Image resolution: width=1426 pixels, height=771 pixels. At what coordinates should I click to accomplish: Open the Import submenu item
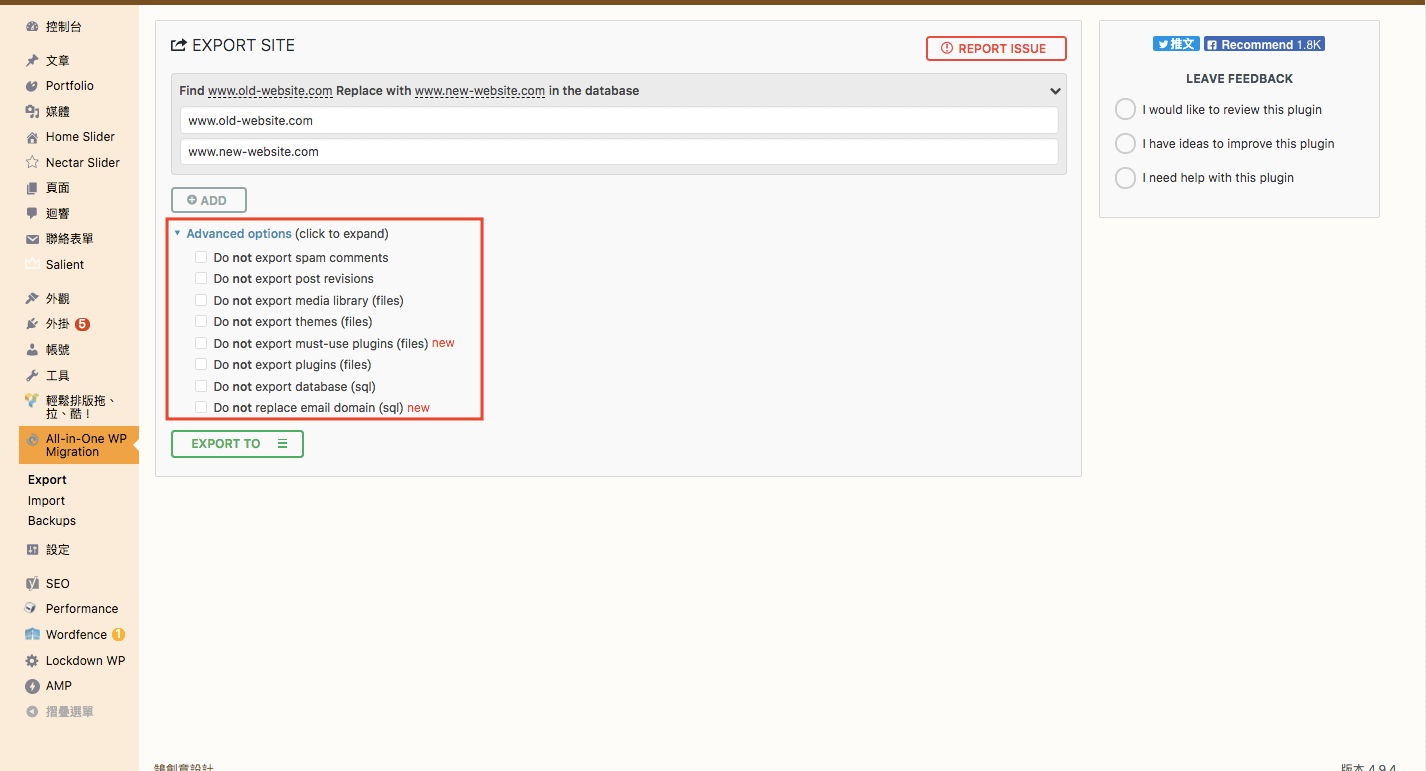46,501
